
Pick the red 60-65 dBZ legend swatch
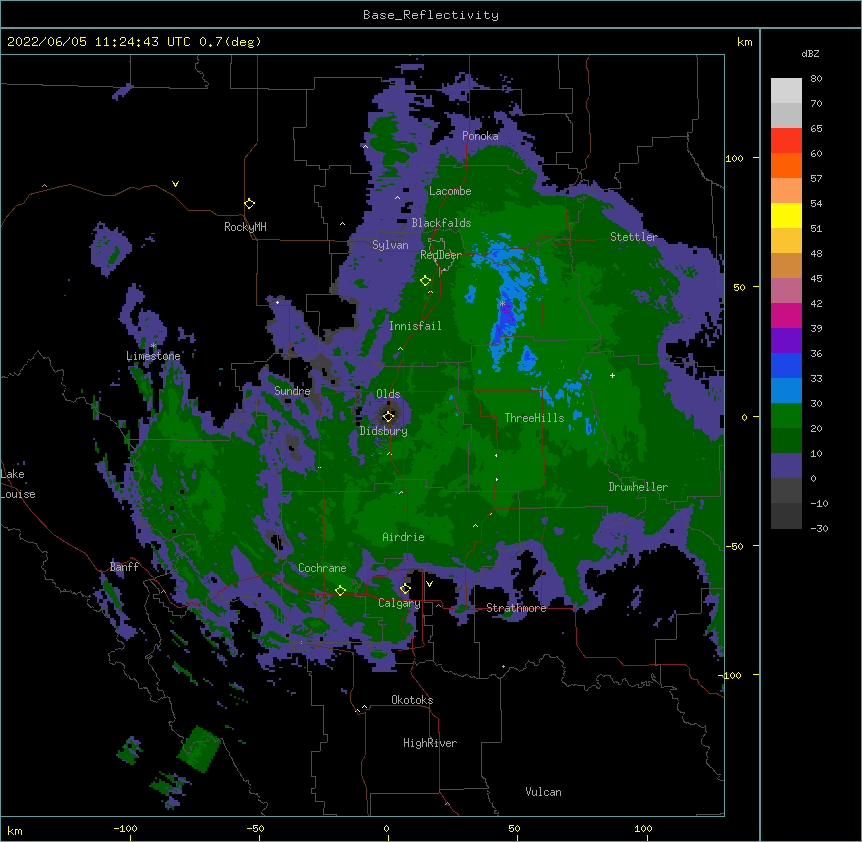click(x=786, y=141)
